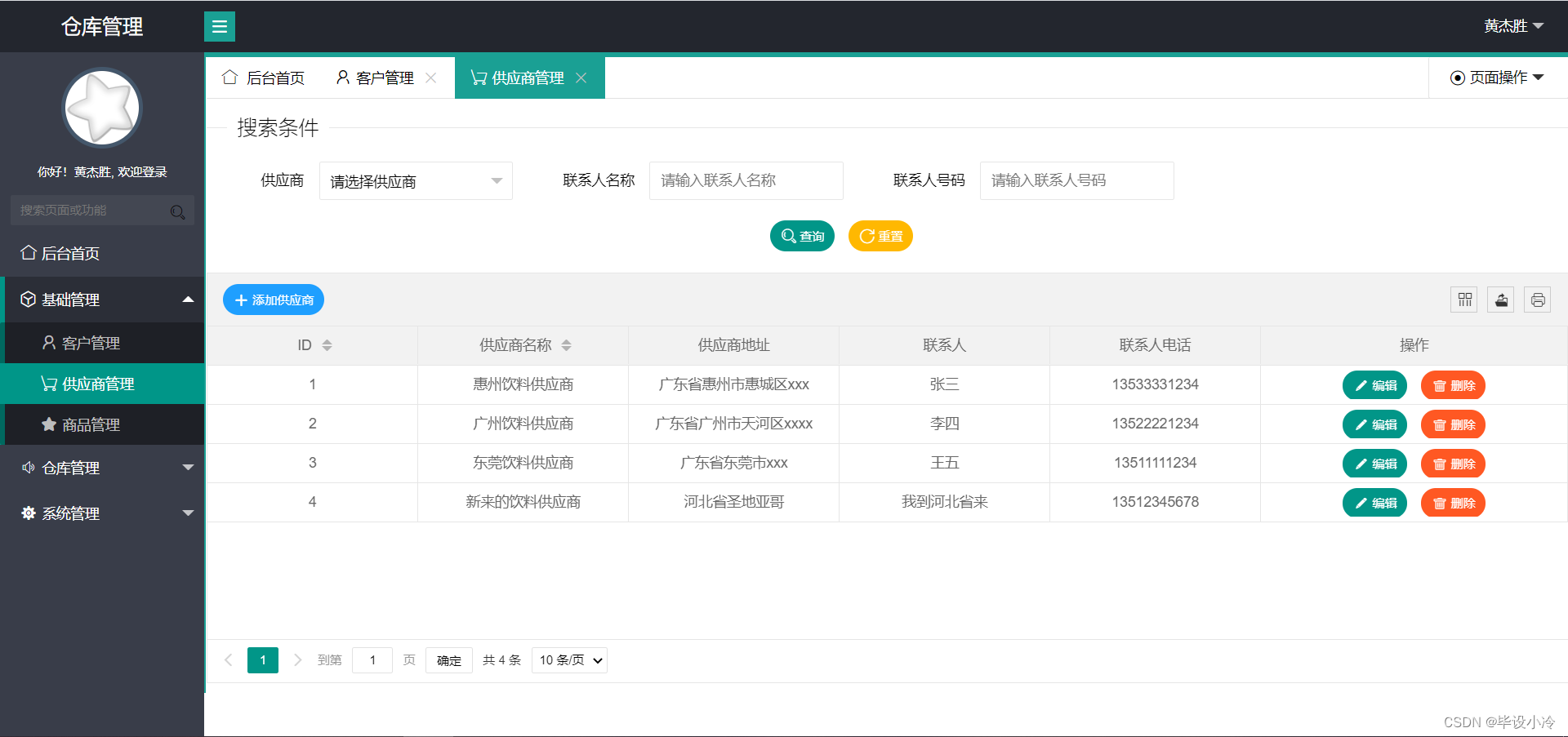Screen dimensions: 1568x737
Task: Toggle sorting on the ID column
Action: (327, 344)
